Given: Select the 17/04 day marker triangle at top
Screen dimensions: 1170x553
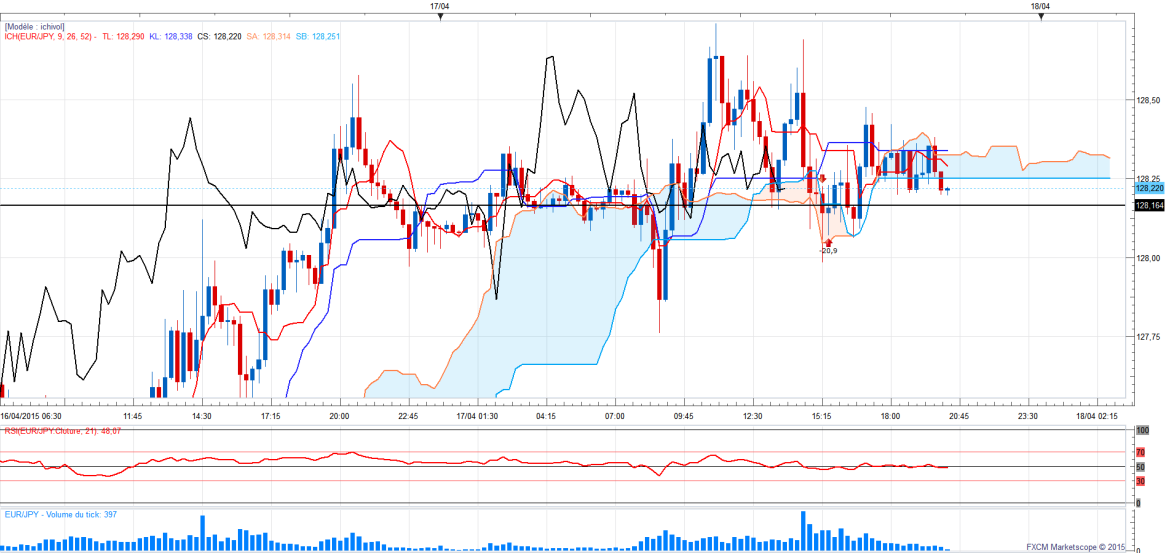Looking at the screenshot, I should coord(440,16).
